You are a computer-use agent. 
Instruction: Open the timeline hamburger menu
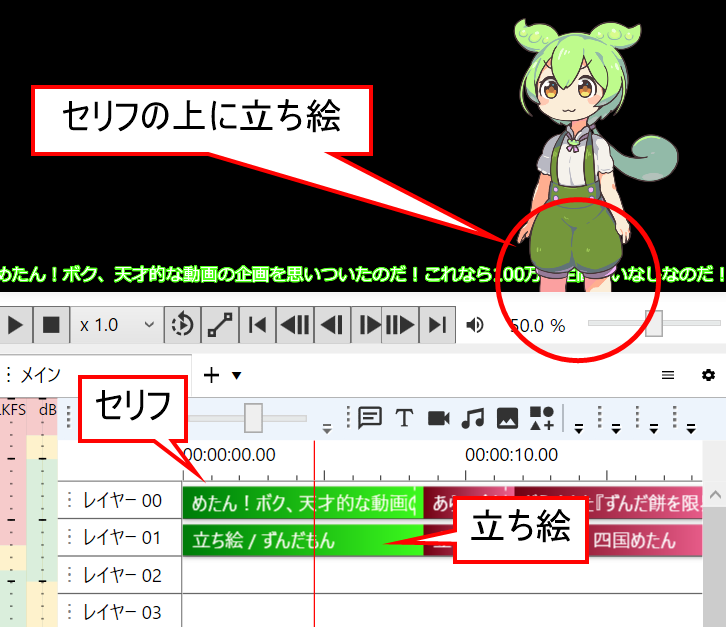pyautogui.click(x=668, y=375)
